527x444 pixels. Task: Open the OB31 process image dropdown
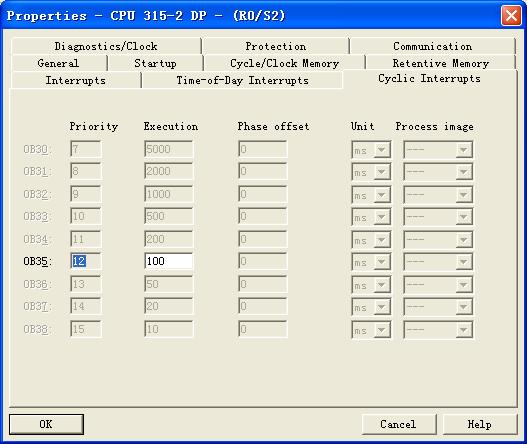coord(438,172)
